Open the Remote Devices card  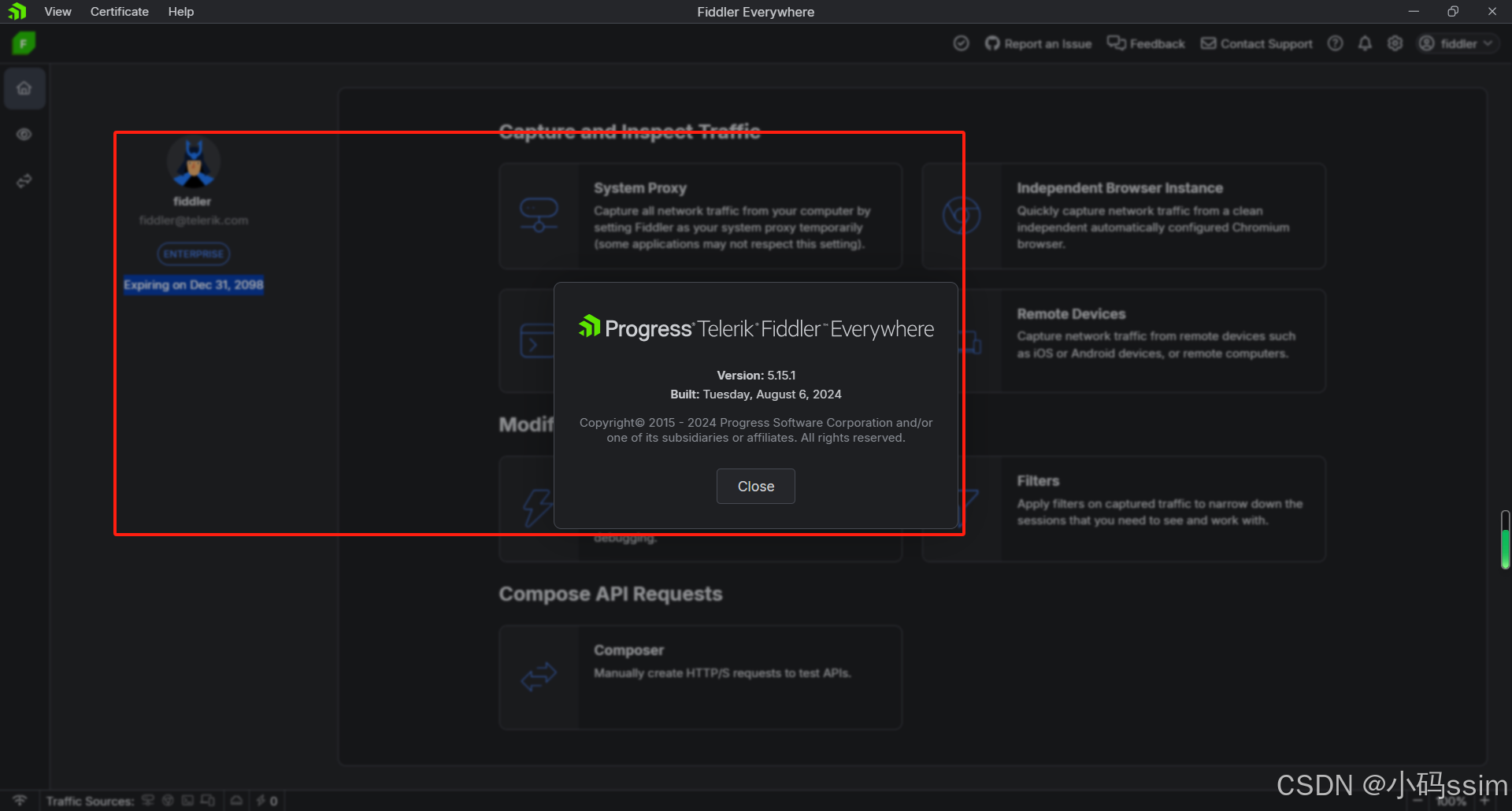[1143, 340]
